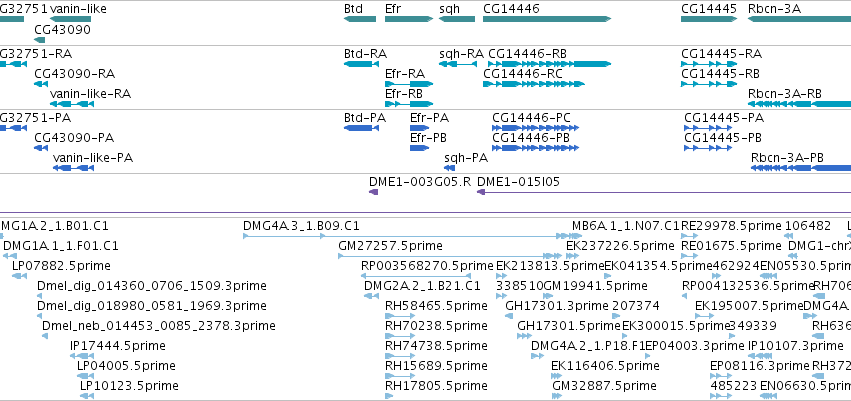The image size is (851, 401).
Task: Select protein label vanin-like-PA
Action: pyautogui.click(x=93, y=157)
